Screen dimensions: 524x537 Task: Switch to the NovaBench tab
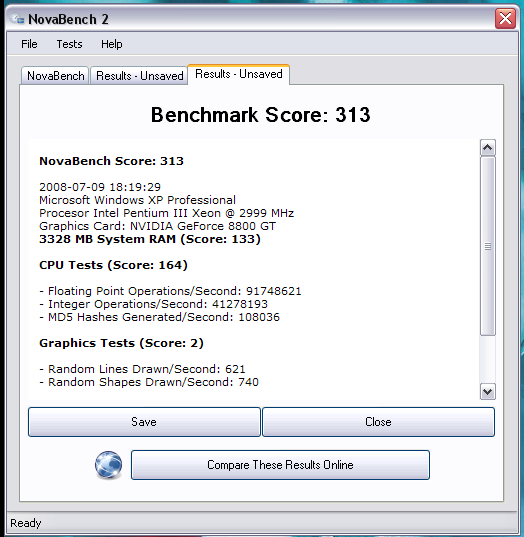[x=55, y=76]
